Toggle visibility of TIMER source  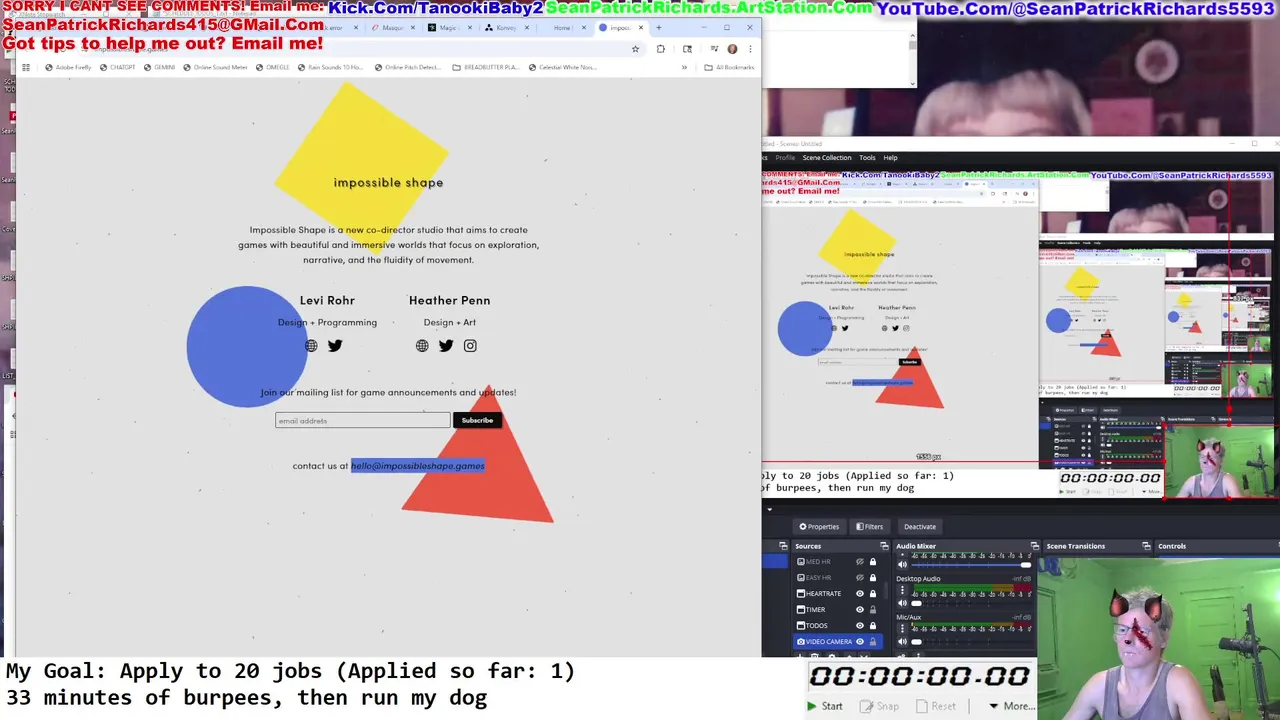coord(860,610)
